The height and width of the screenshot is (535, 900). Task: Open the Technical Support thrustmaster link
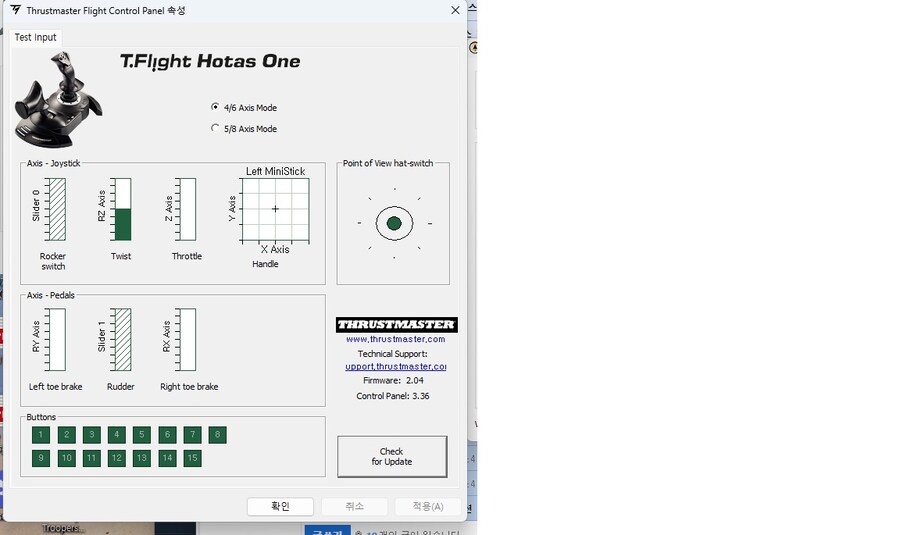pos(395,366)
